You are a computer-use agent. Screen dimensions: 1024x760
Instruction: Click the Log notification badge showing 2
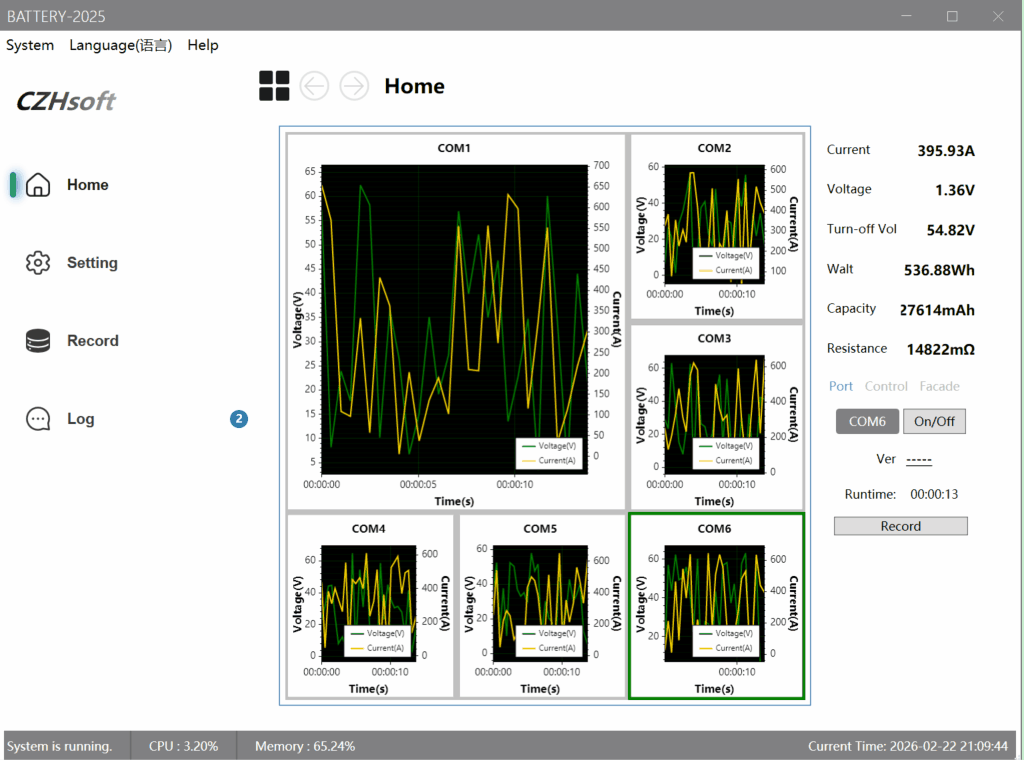239,419
